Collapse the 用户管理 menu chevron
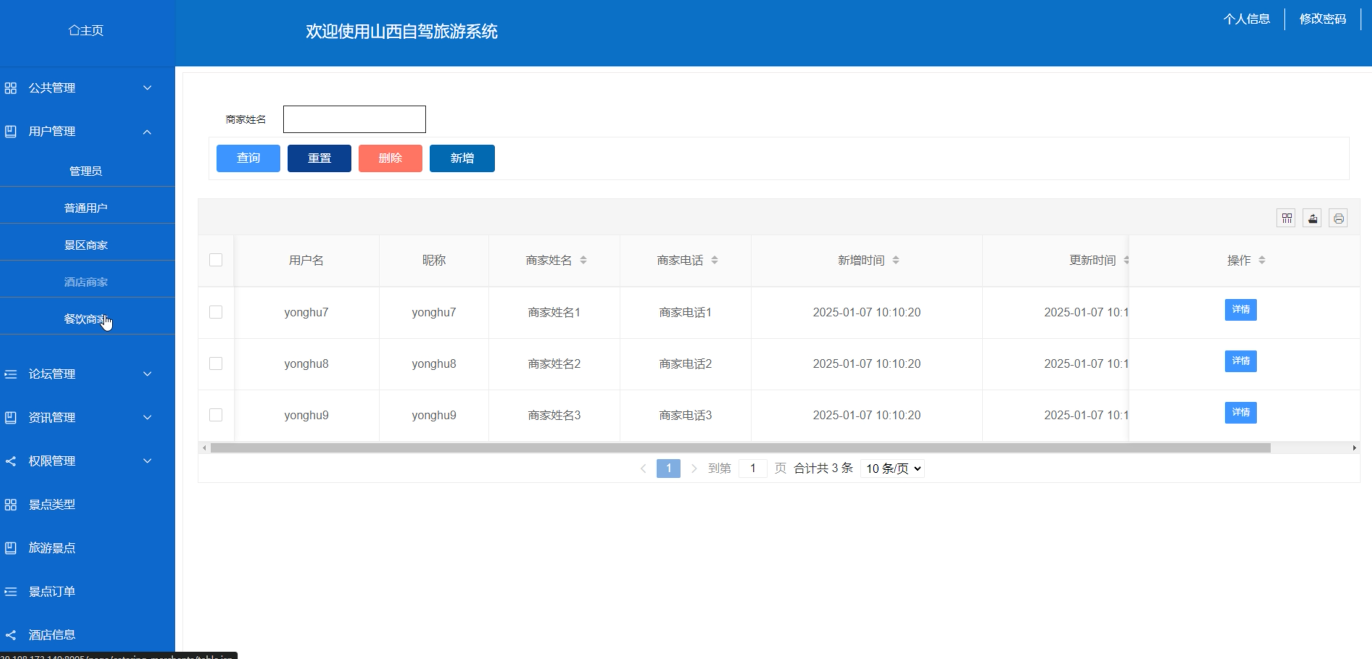1372x659 pixels. pyautogui.click(x=147, y=131)
